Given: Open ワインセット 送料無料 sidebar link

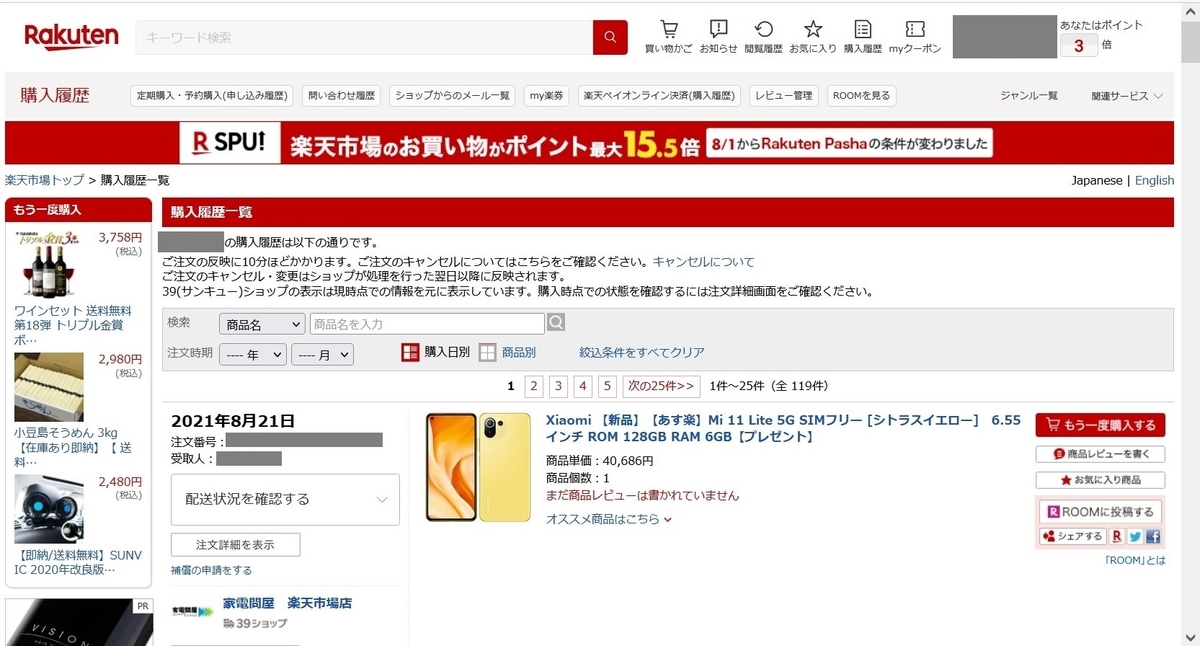Looking at the screenshot, I should coord(73,325).
